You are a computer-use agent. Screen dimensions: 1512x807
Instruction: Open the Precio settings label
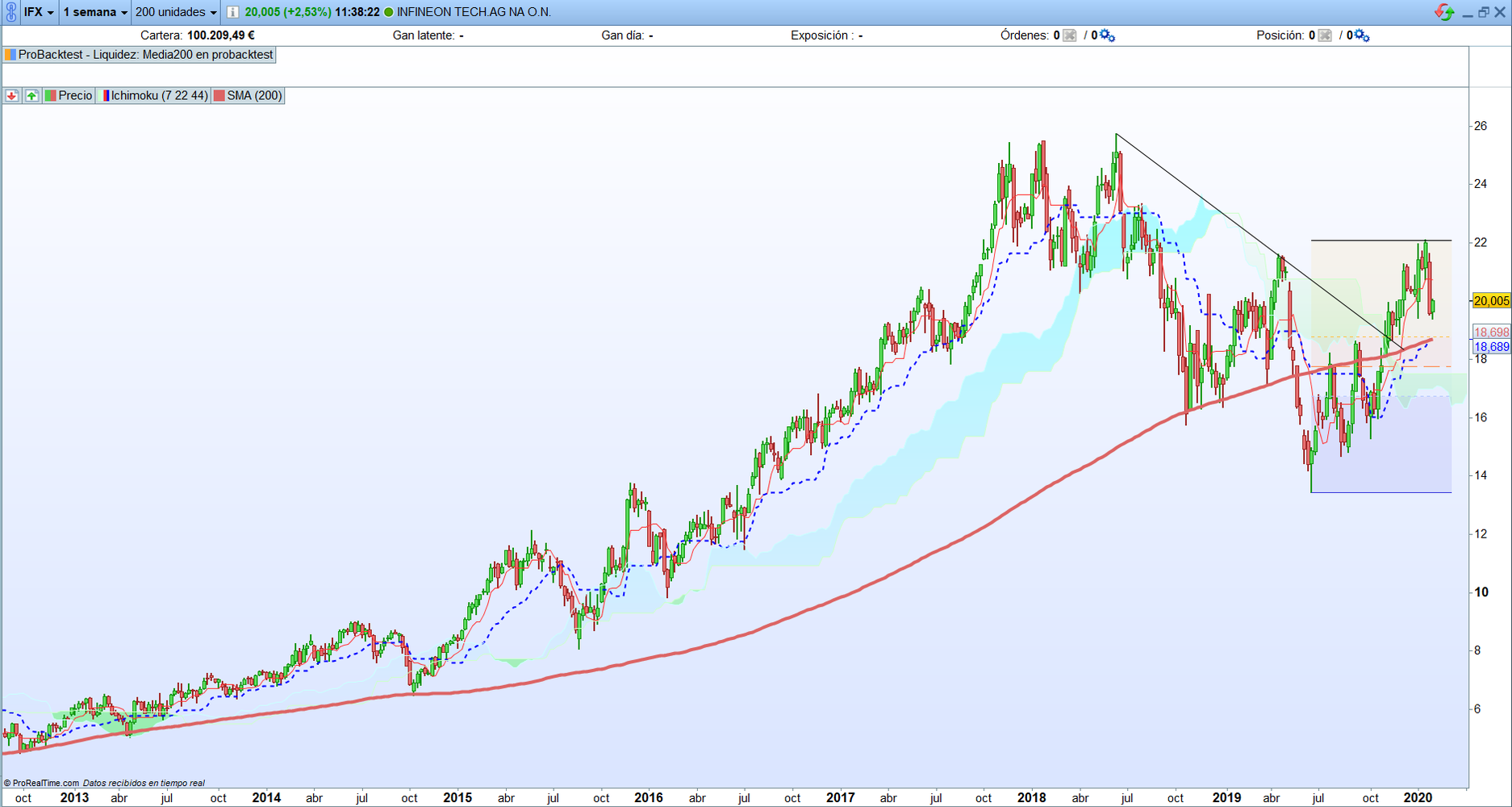click(x=69, y=95)
